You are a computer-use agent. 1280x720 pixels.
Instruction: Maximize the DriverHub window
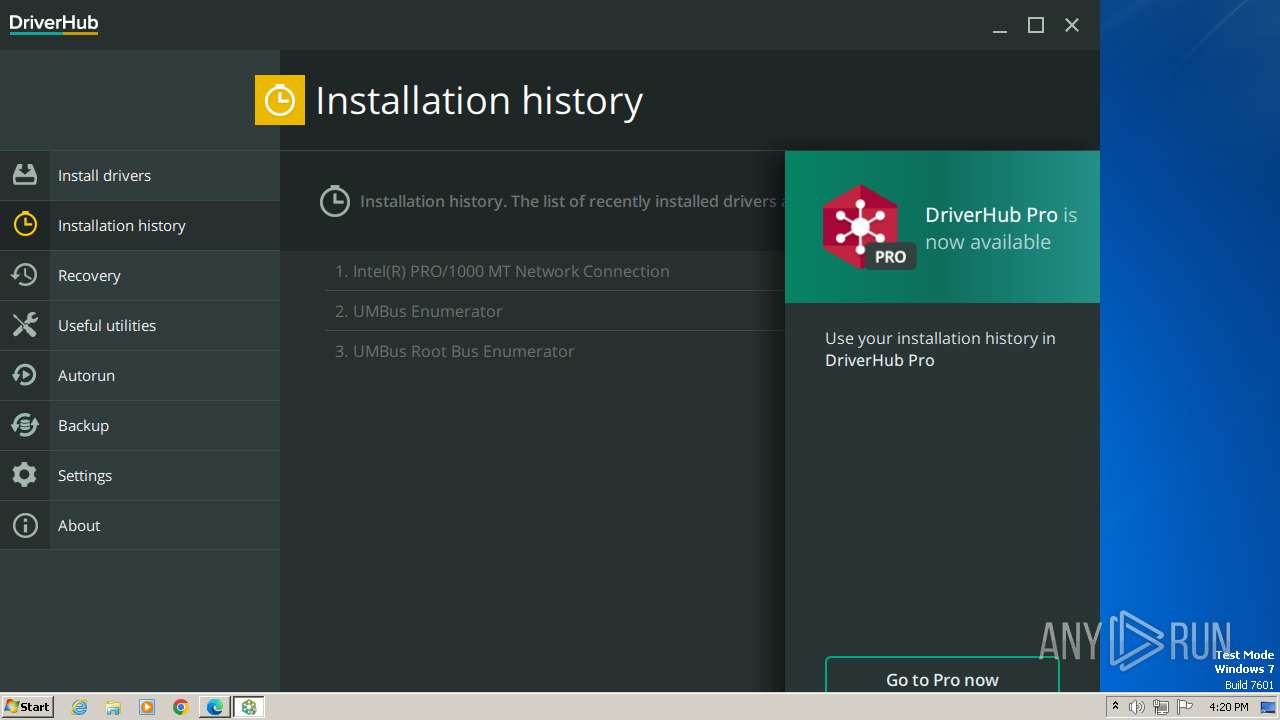1036,25
